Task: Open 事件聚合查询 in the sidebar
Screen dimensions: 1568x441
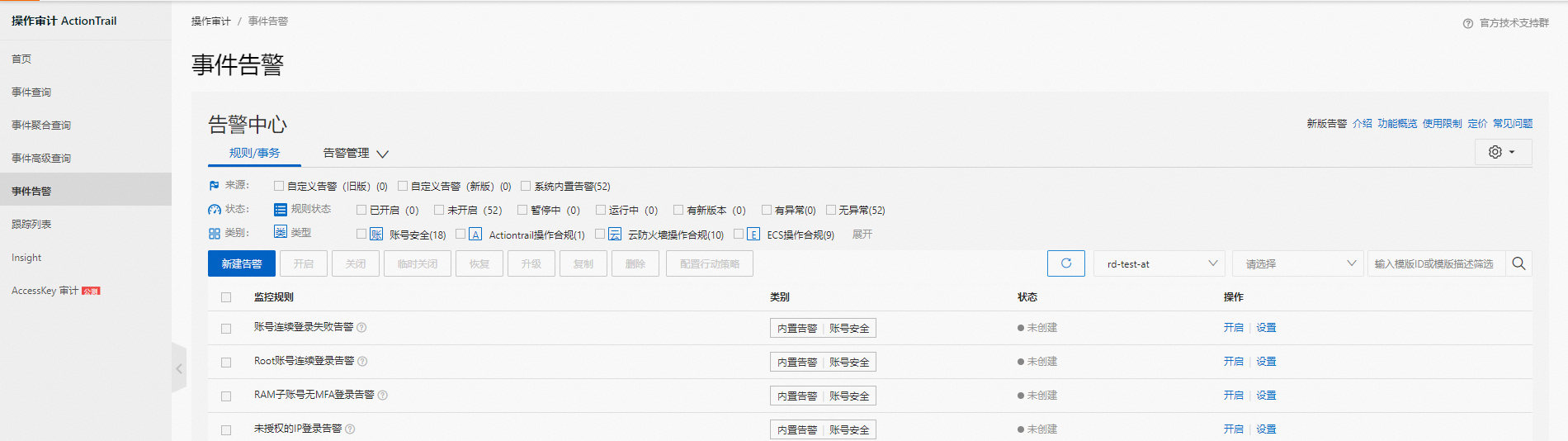Action: point(41,125)
